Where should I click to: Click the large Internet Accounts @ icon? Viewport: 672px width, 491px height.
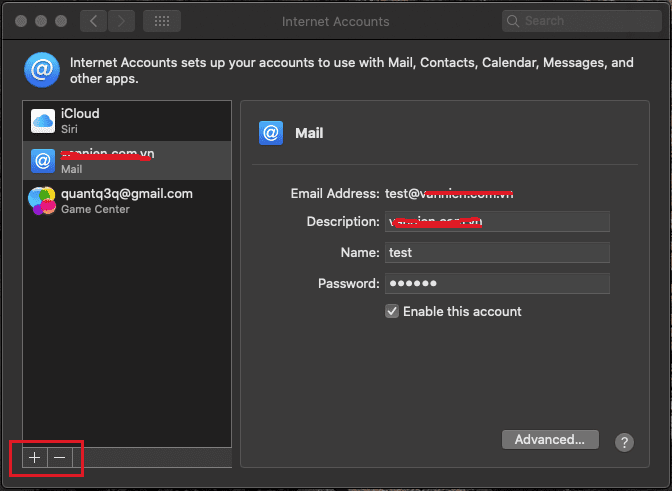42,70
